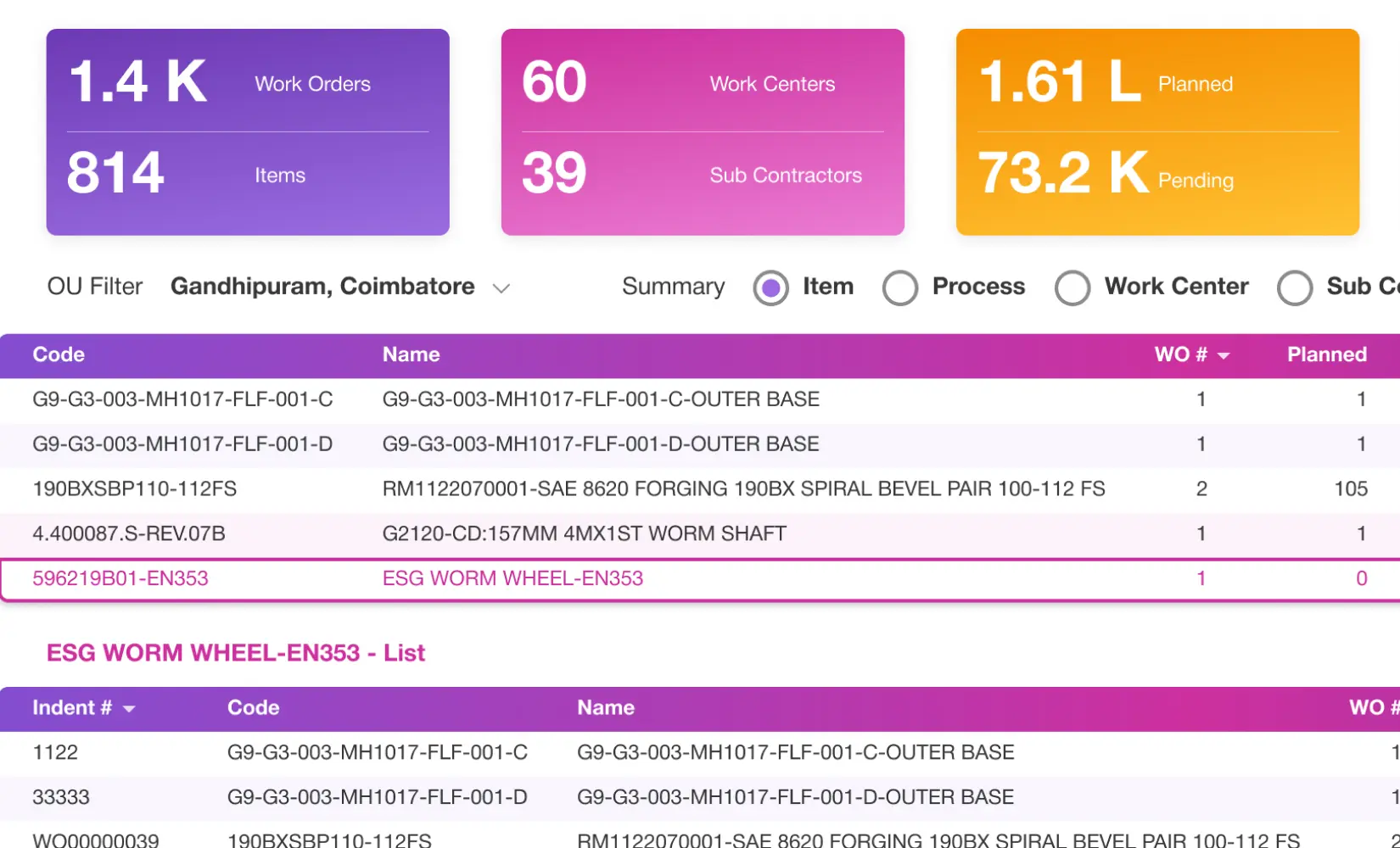Click G9-G3-003-MH1017-FLF-001-D-OUTER BASE in item table
1400x848 pixels.
tap(601, 444)
